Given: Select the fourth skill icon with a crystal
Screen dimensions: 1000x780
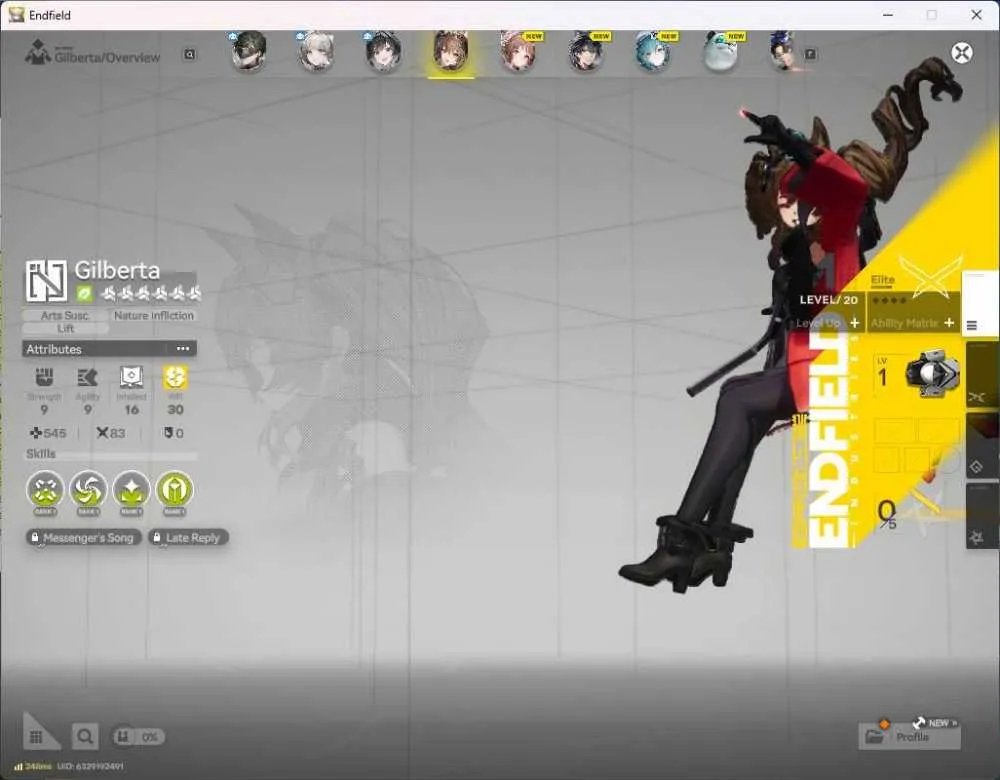Looking at the screenshot, I should point(174,490).
